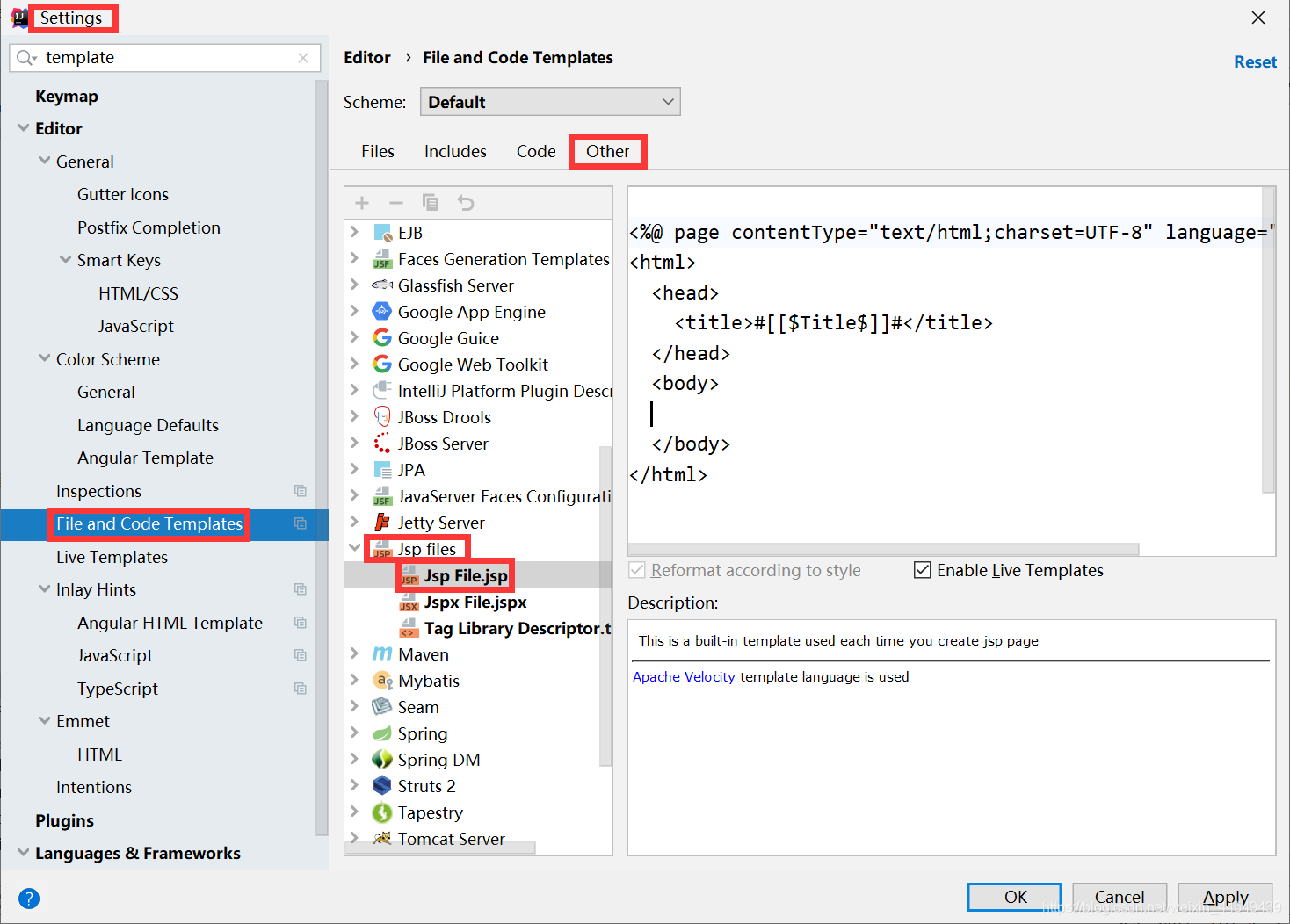1290x924 pixels.
Task: Click the Tomcat Server cat icon
Action: coord(382,839)
